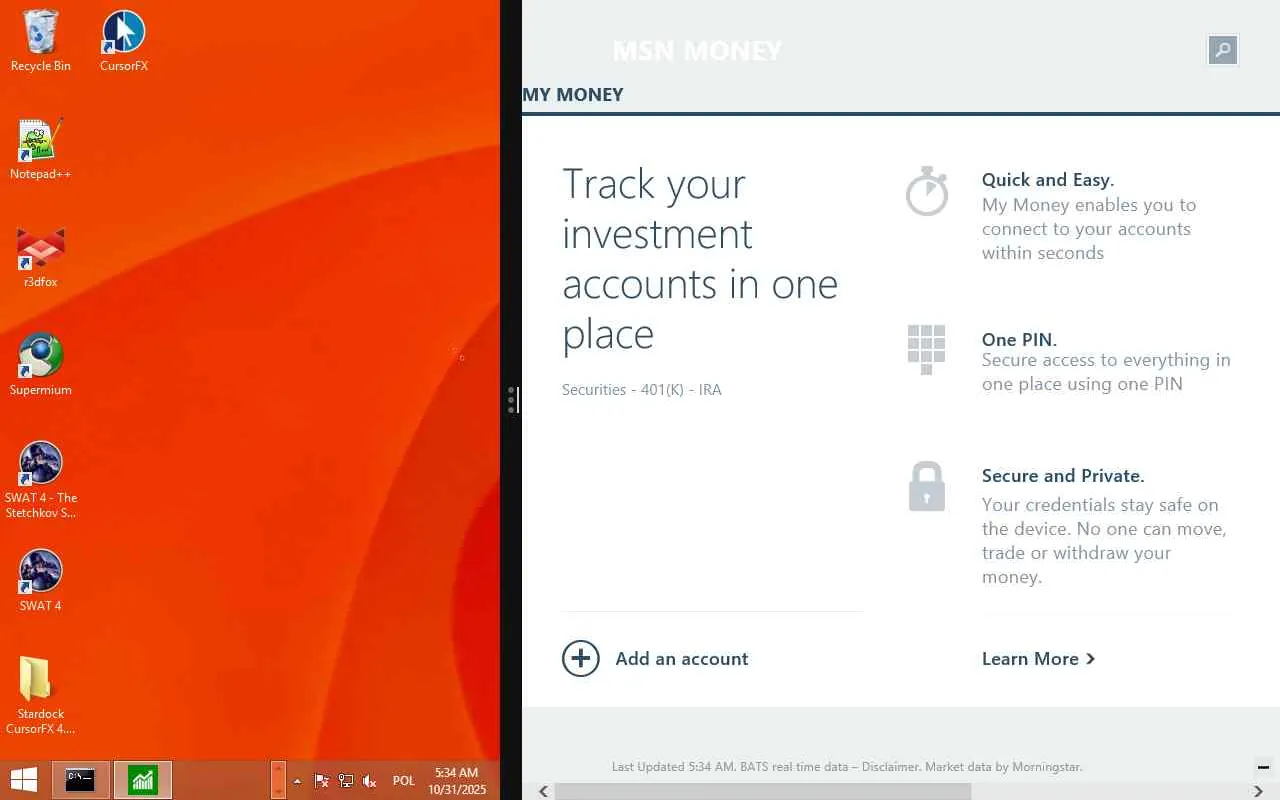Click the Add an account link

click(682, 659)
